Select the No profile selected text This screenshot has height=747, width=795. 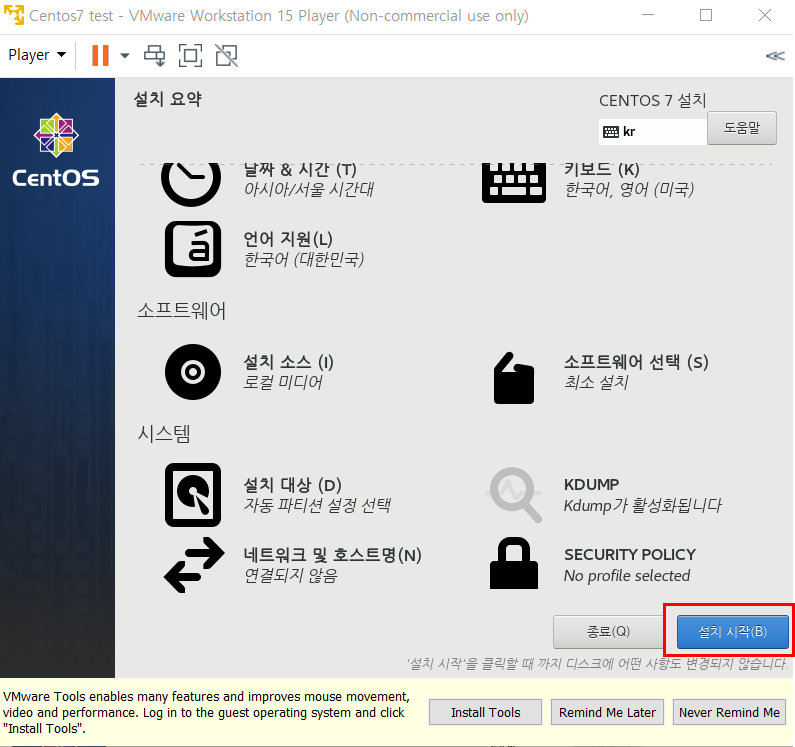point(627,576)
